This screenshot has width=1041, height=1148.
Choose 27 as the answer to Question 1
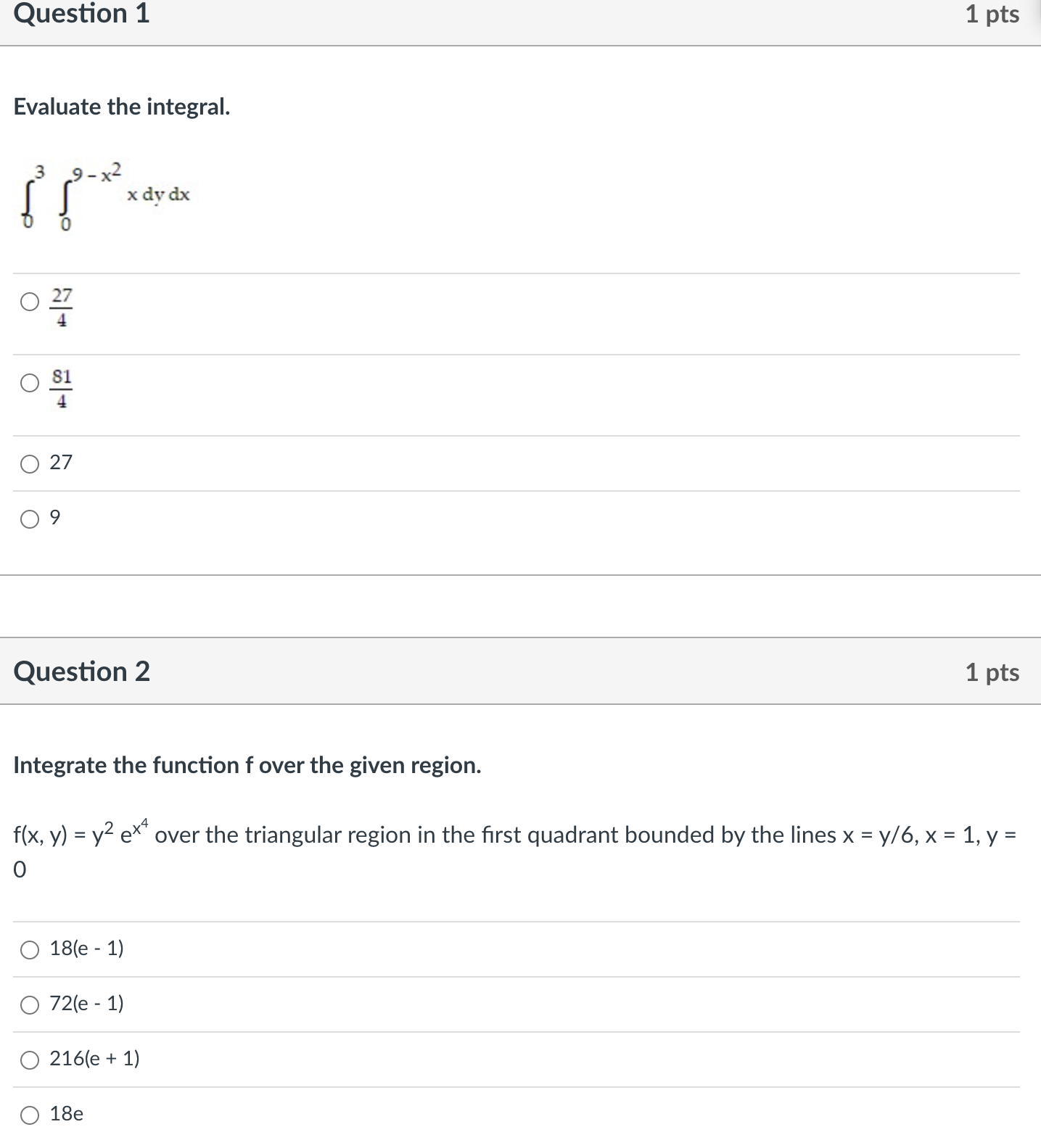tap(30, 462)
